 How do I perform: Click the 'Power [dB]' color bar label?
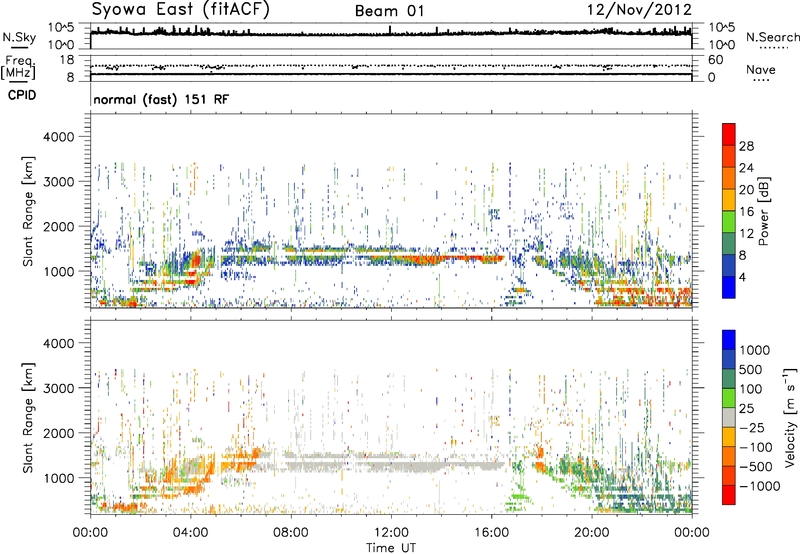click(763, 211)
